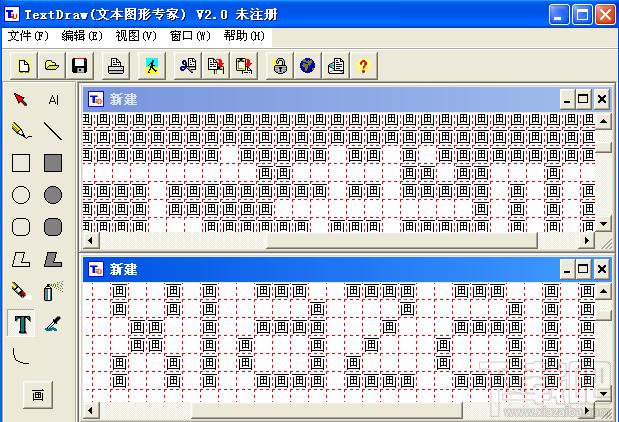Click the lower 新建 window title bar
This screenshot has width=619, height=422.
[x=321, y=269]
